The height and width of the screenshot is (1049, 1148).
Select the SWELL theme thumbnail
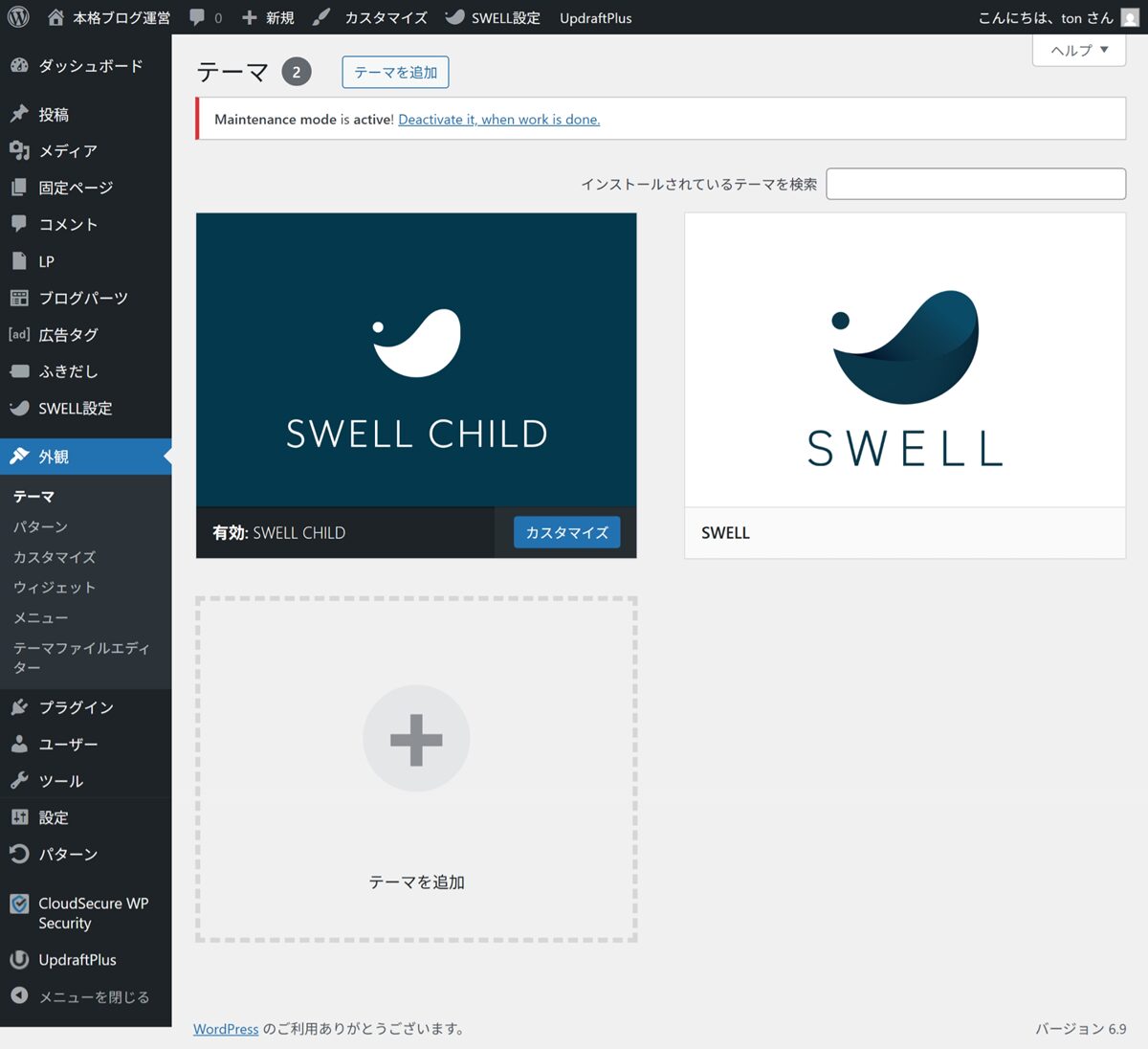point(904,360)
